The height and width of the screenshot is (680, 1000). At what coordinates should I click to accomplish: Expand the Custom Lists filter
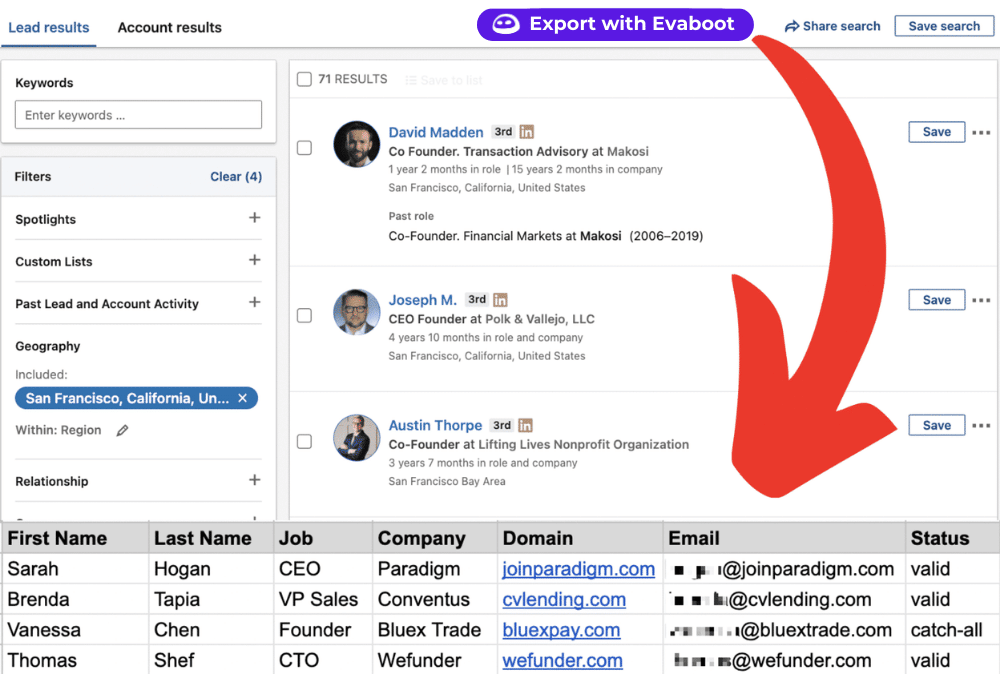point(255,261)
